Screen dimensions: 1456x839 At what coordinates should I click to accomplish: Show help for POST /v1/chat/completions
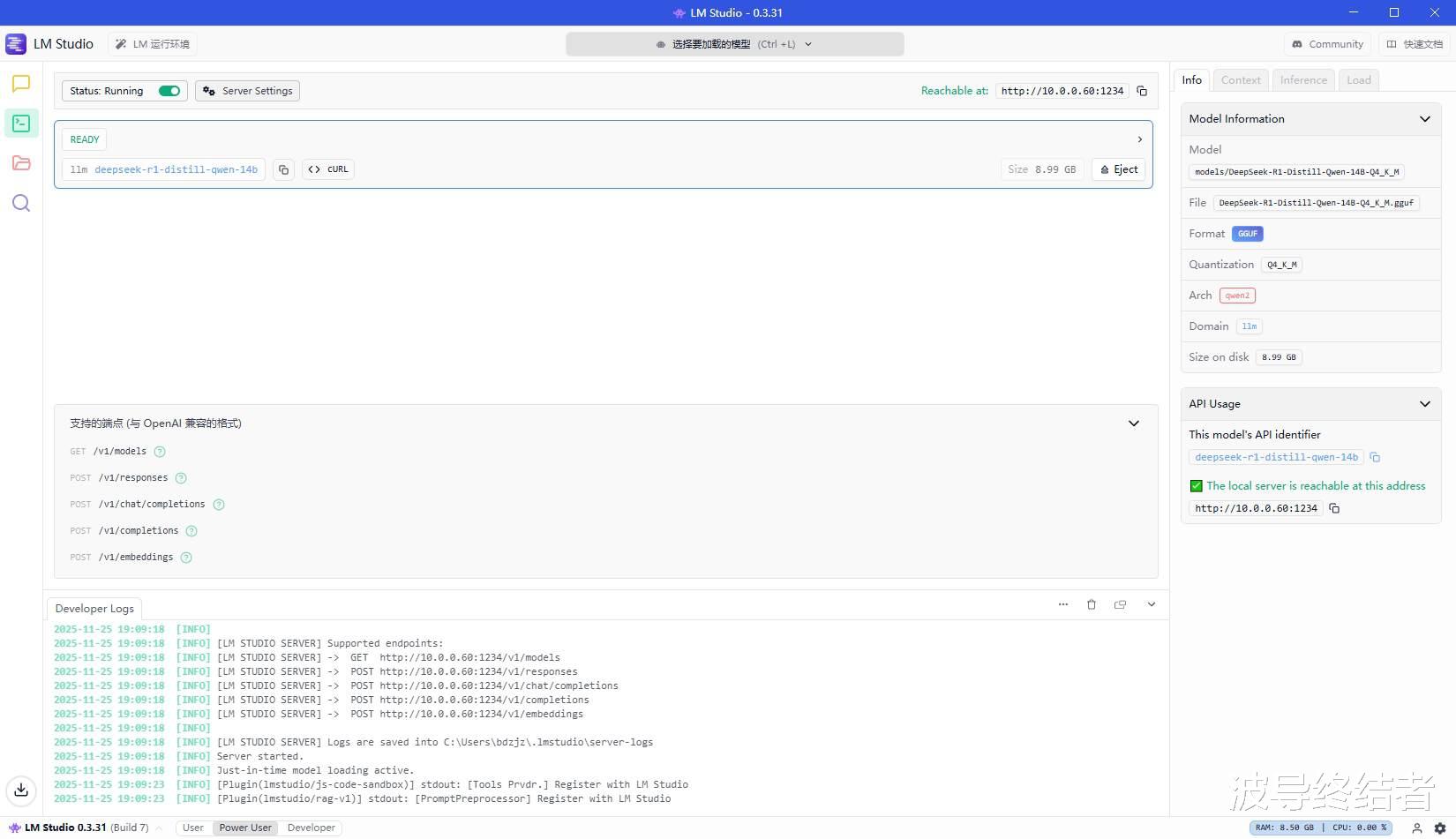tap(219, 505)
